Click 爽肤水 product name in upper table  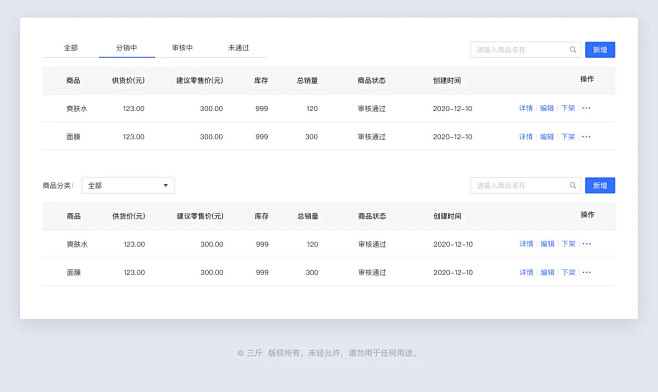click(x=77, y=108)
